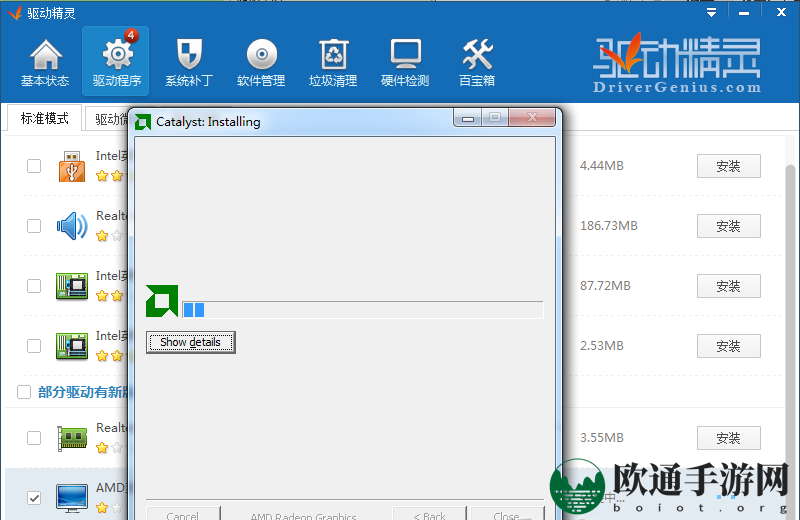Click the AMD logo in Catalyst title bar
This screenshot has height=520, width=800.
point(143,122)
